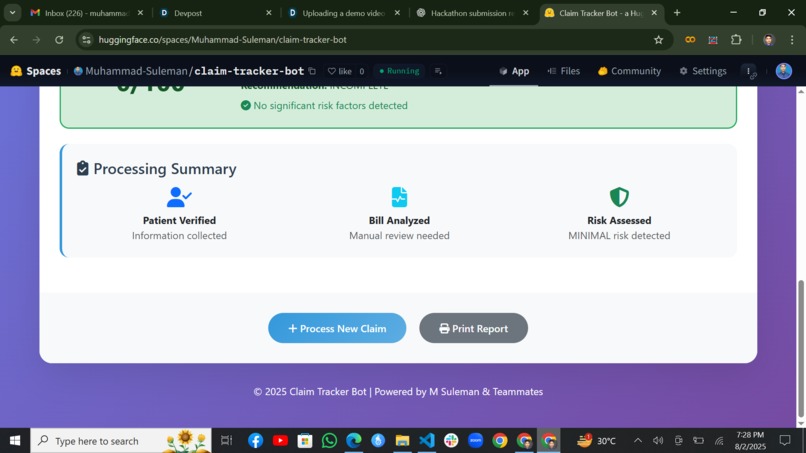The height and width of the screenshot is (453, 806).
Task: Click the Running status badge
Action: (x=399, y=71)
